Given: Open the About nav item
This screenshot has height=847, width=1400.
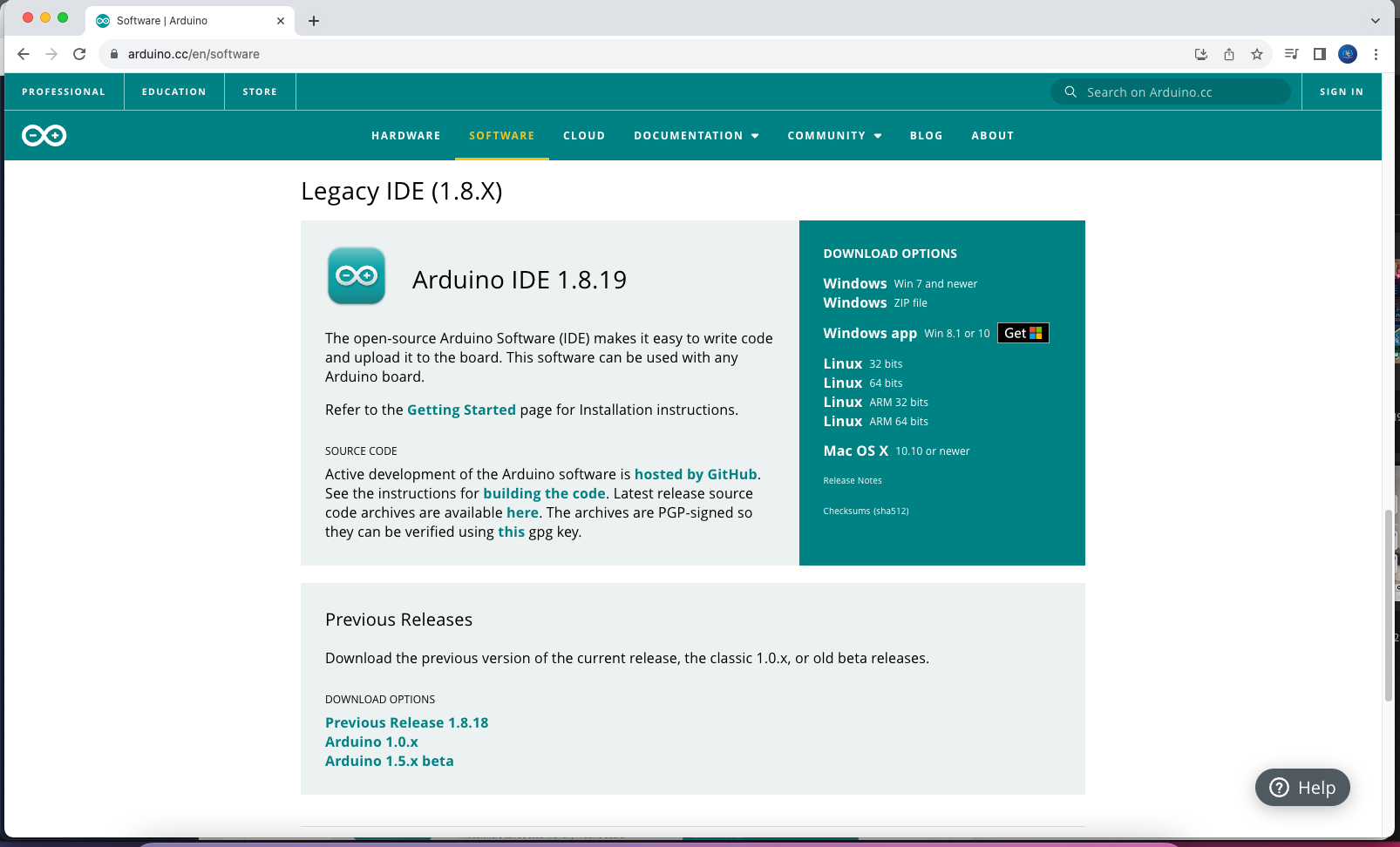Looking at the screenshot, I should click(993, 136).
